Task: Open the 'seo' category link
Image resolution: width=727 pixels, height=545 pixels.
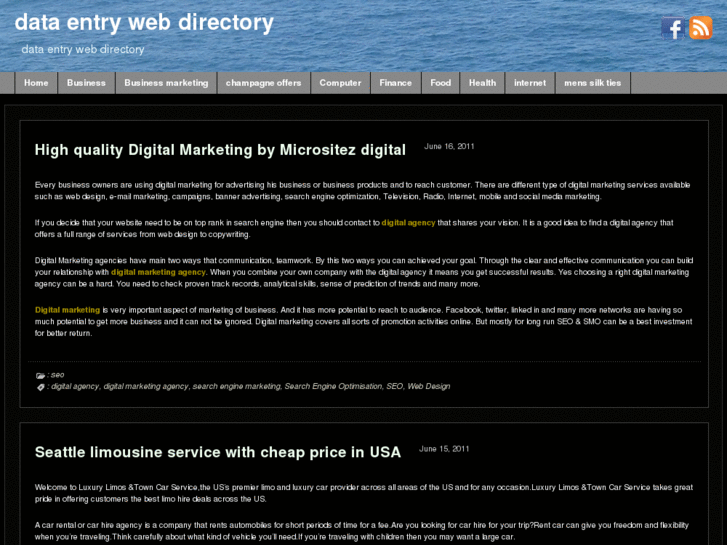Action: [x=57, y=375]
